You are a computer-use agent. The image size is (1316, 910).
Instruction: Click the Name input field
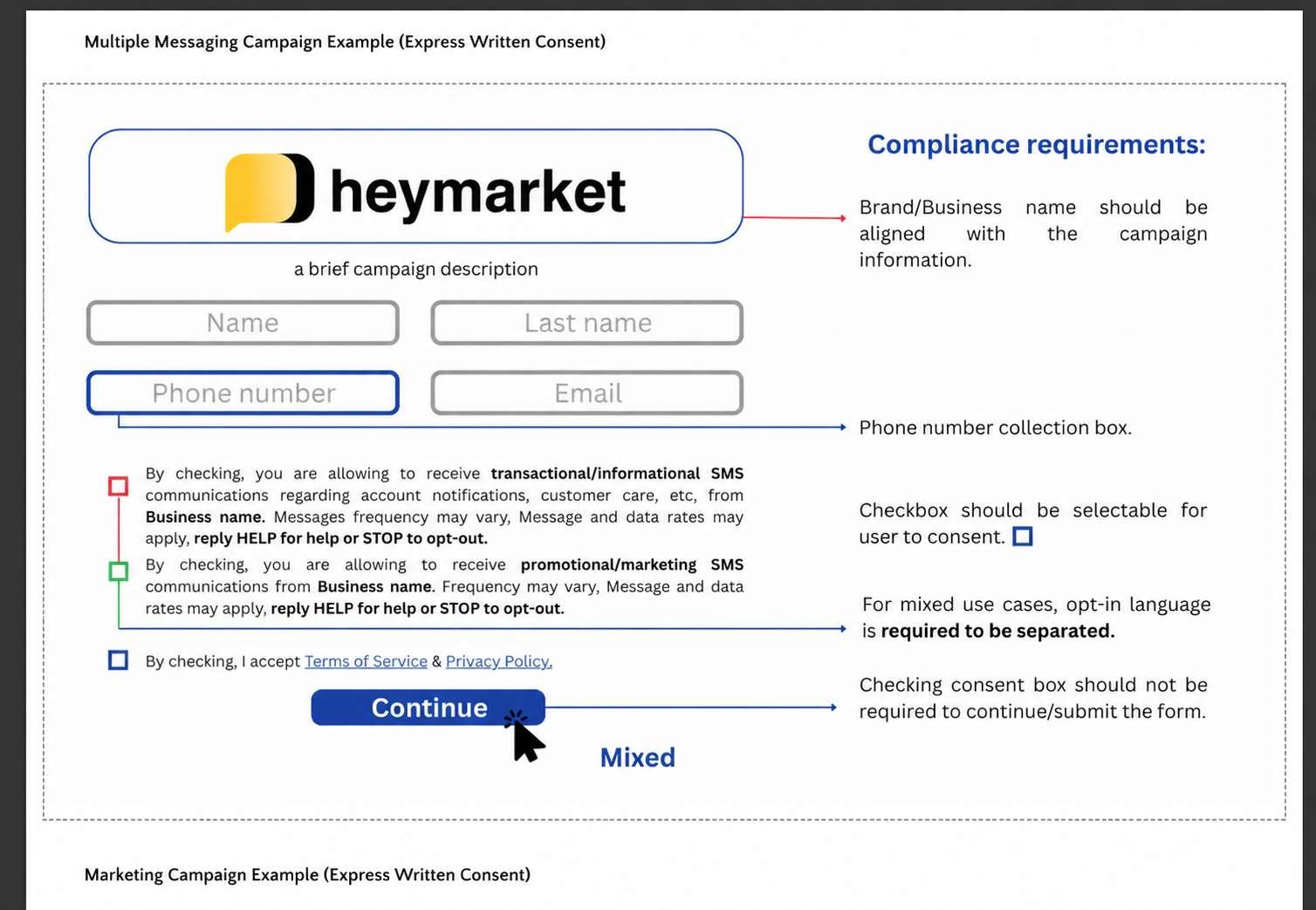pyautogui.click(x=243, y=323)
